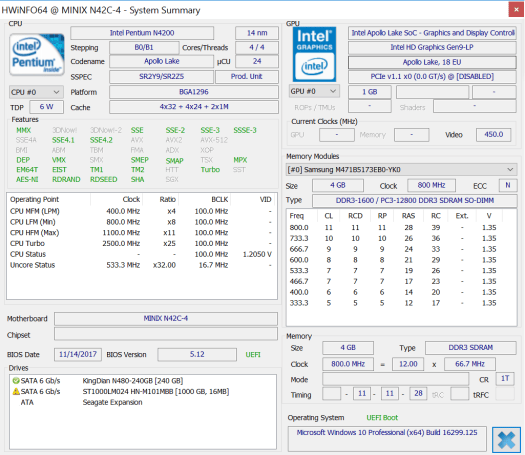
Task: Click the RDSEED feature label
Action: pyautogui.click(x=103, y=179)
